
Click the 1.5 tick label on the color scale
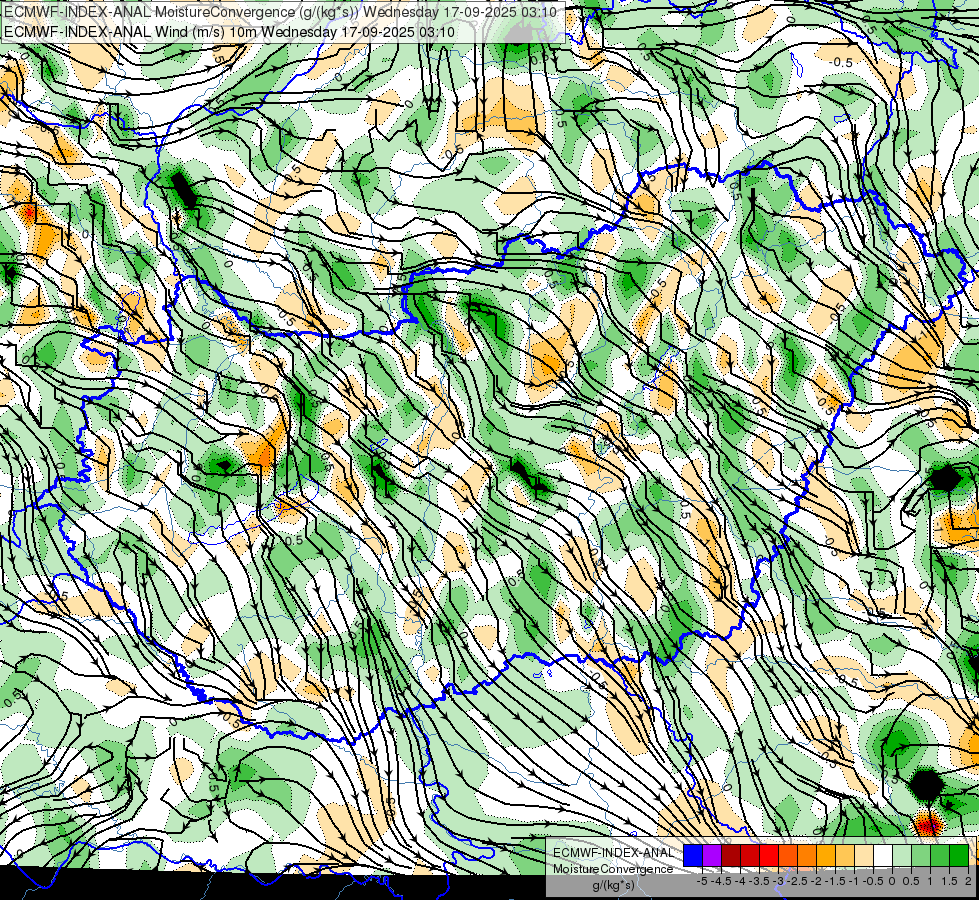[x=949, y=881]
